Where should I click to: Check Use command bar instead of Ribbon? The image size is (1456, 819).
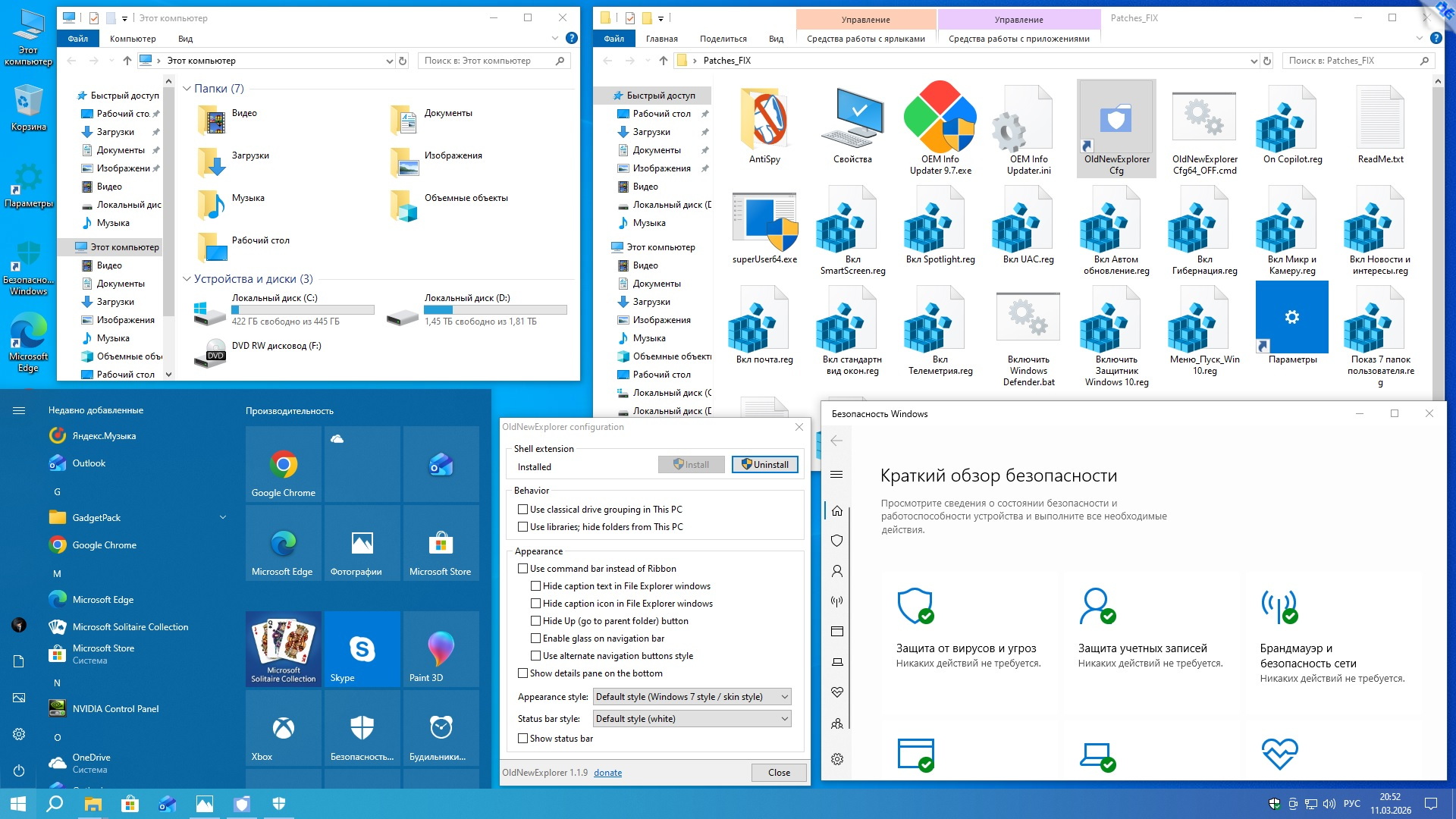pyautogui.click(x=523, y=569)
